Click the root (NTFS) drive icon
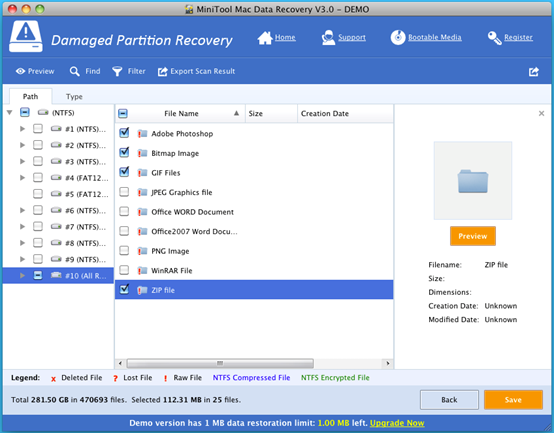Screen dimensions: 554x433 43,113
